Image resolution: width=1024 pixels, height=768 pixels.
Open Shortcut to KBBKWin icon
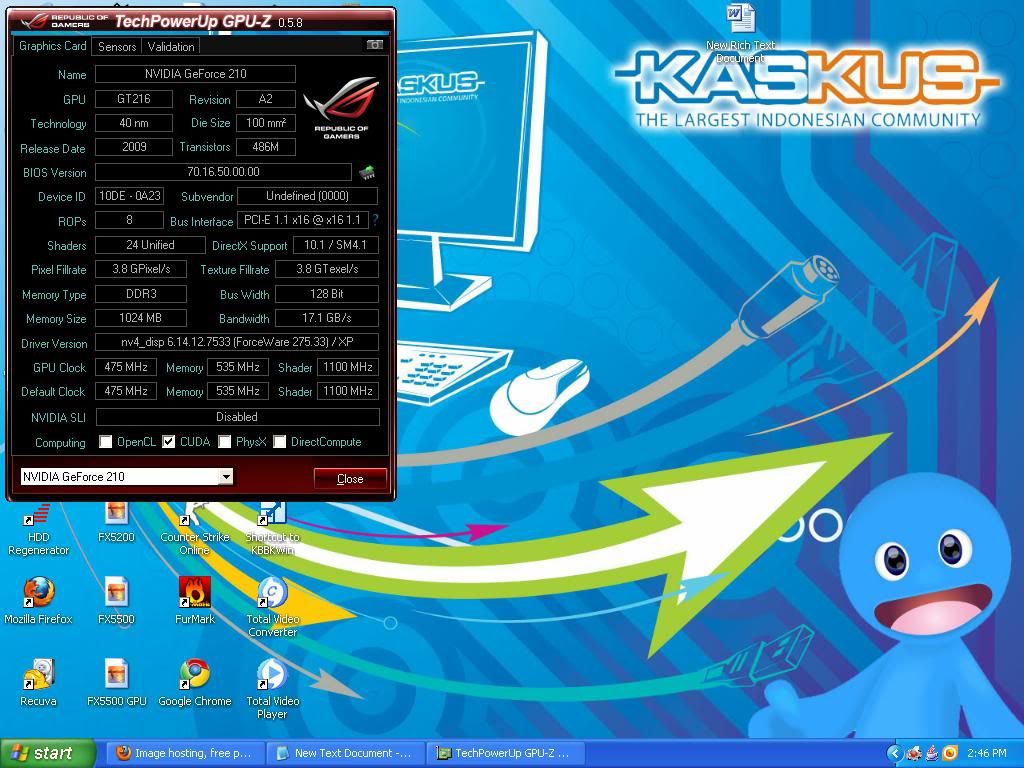[272, 528]
